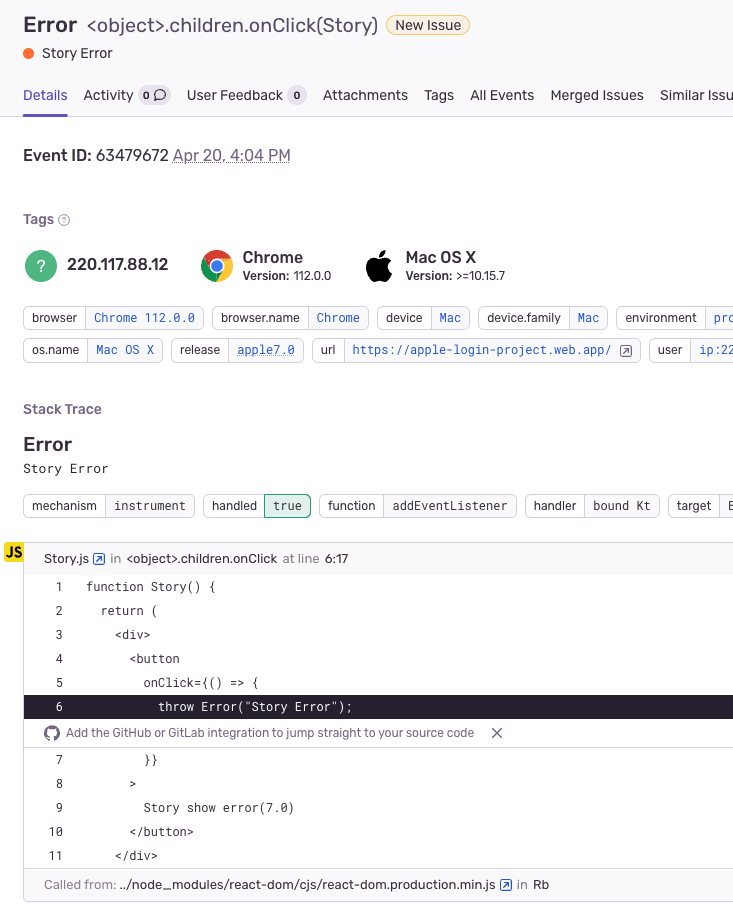
Task: Click the Called from react-dom path
Action: [x=307, y=885]
